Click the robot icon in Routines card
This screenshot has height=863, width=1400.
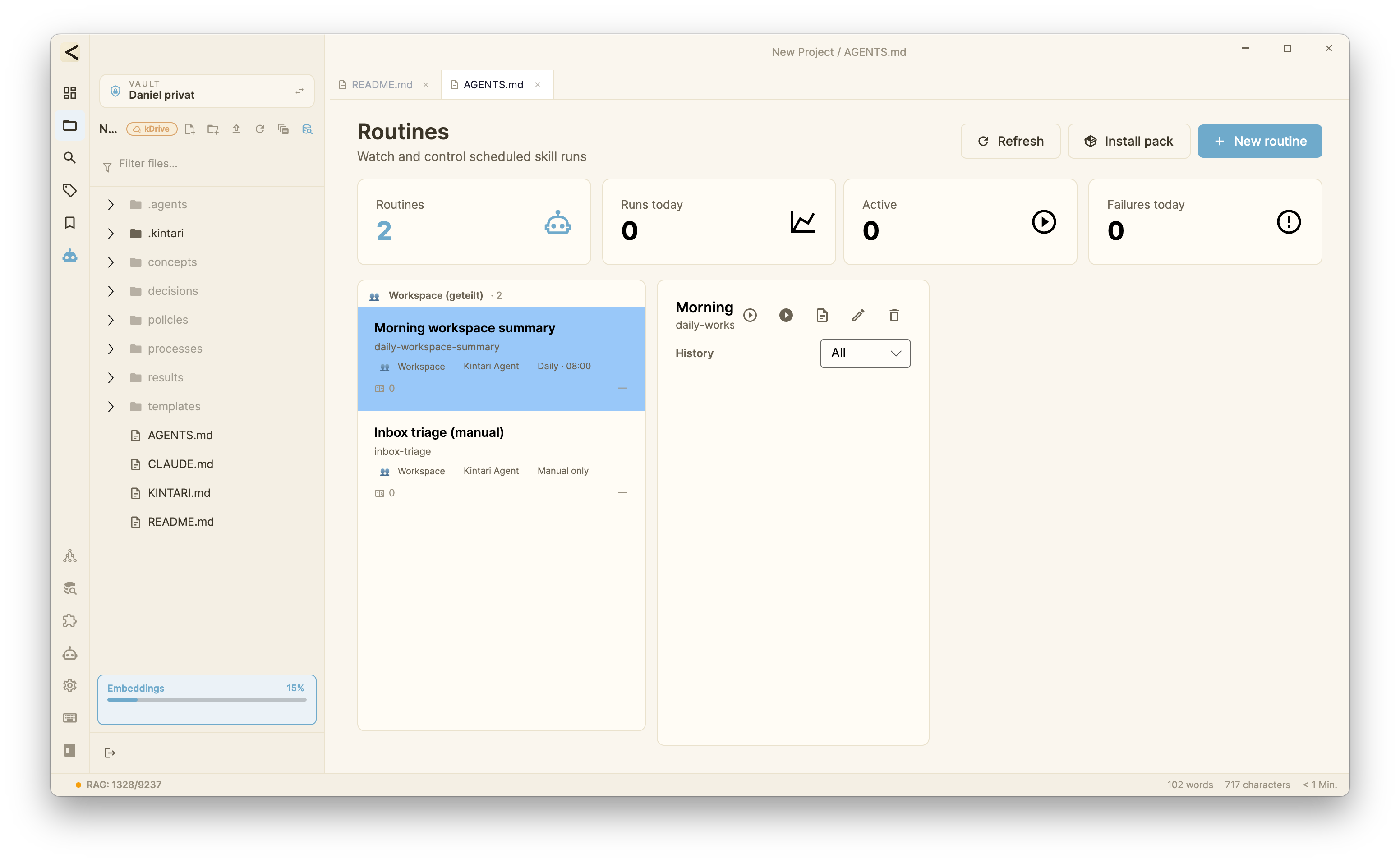pos(557,222)
